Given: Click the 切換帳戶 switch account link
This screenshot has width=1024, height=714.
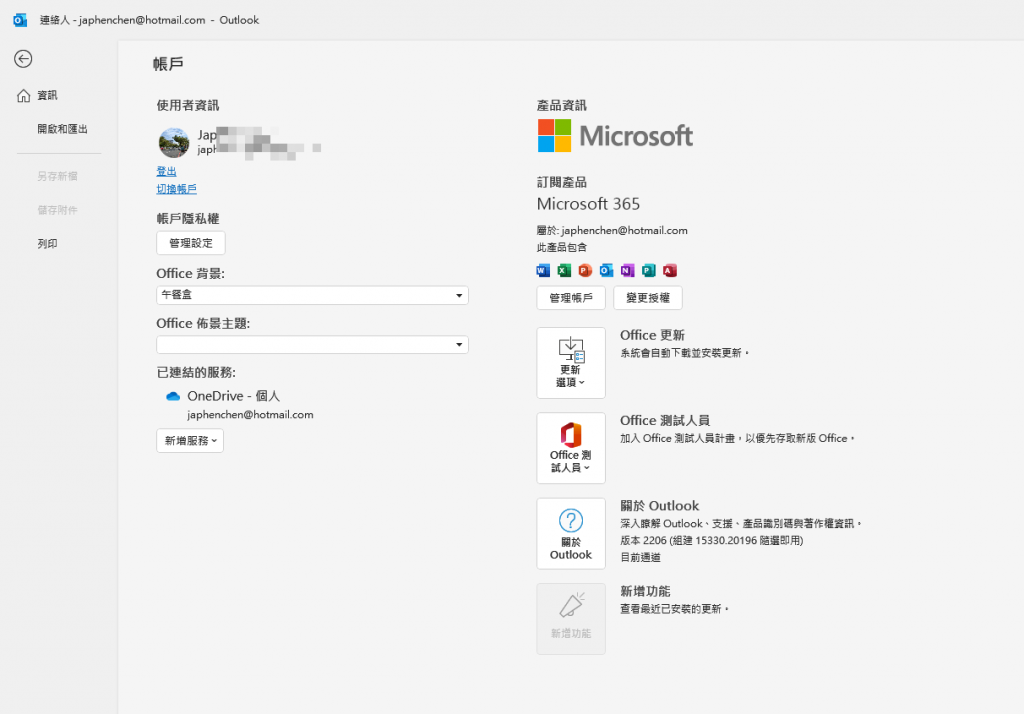Looking at the screenshot, I should click(x=176, y=189).
